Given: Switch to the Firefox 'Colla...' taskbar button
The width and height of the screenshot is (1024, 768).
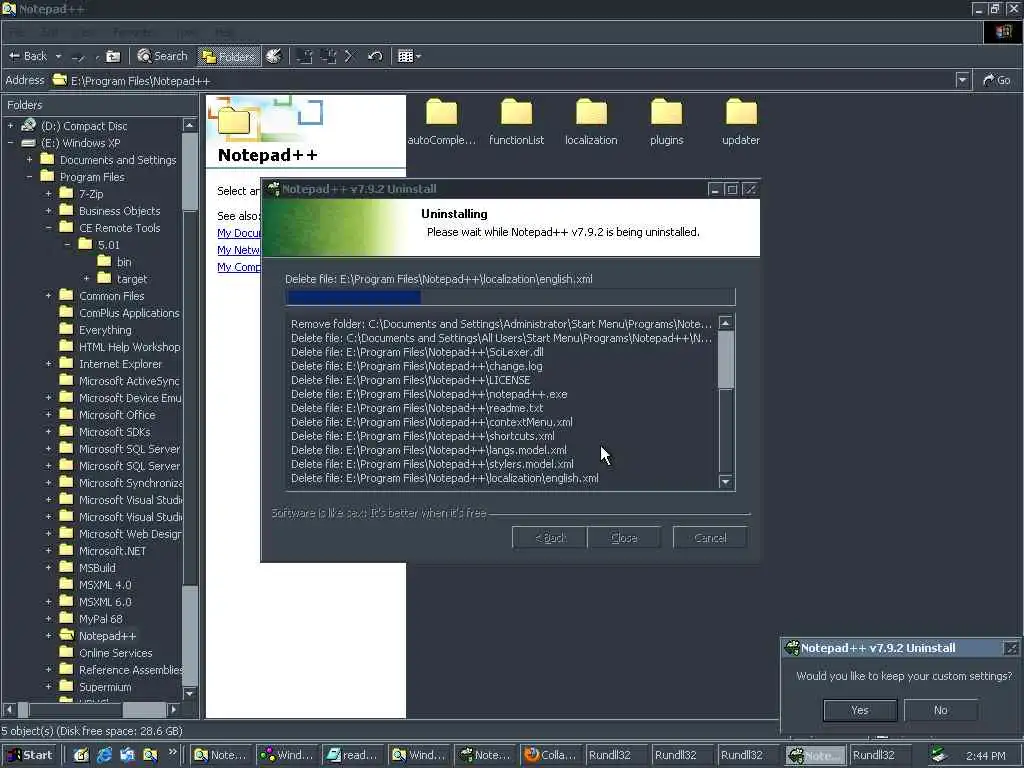Looking at the screenshot, I should click(x=551, y=755).
